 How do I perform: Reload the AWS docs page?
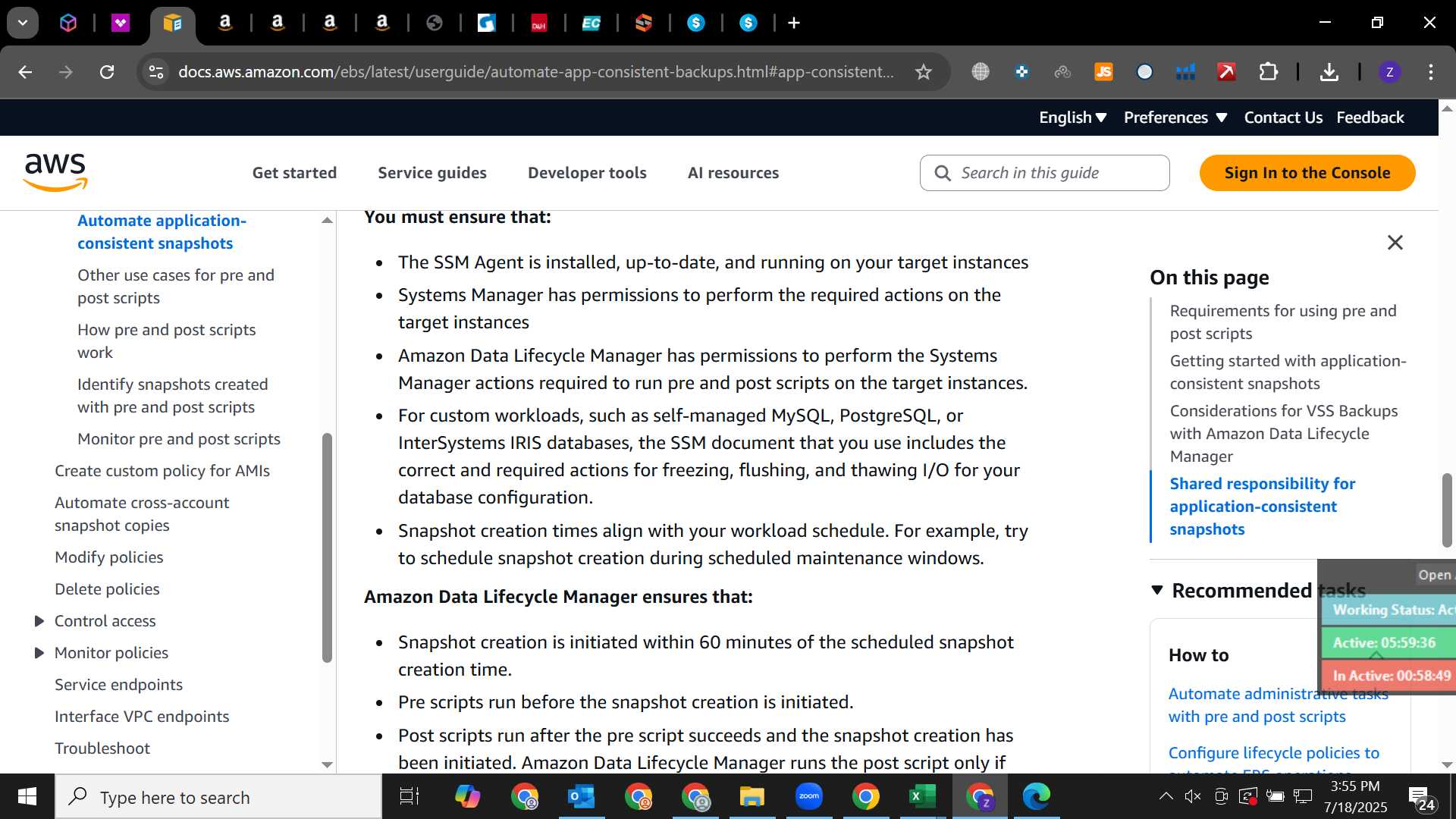click(x=107, y=72)
